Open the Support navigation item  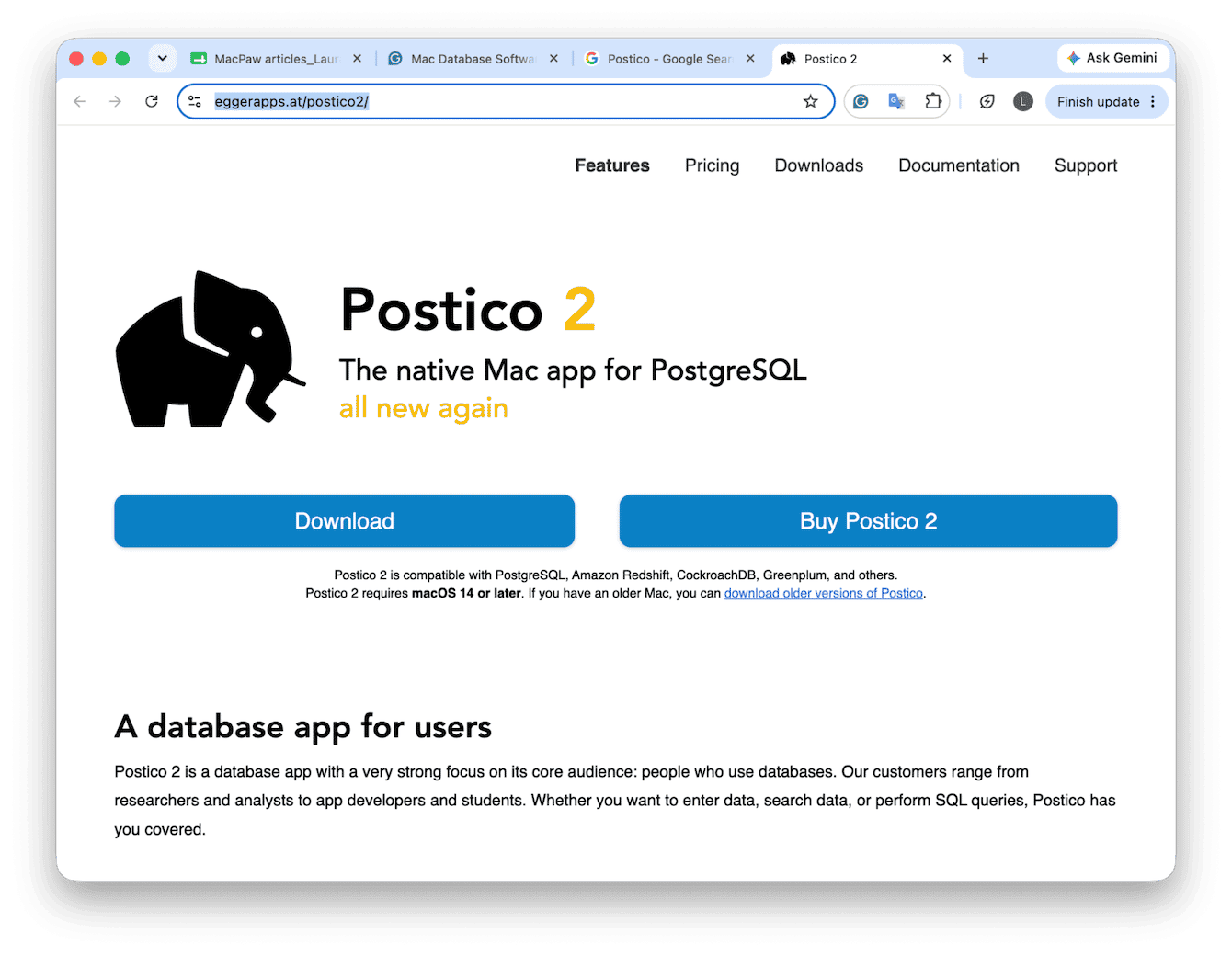1086,165
